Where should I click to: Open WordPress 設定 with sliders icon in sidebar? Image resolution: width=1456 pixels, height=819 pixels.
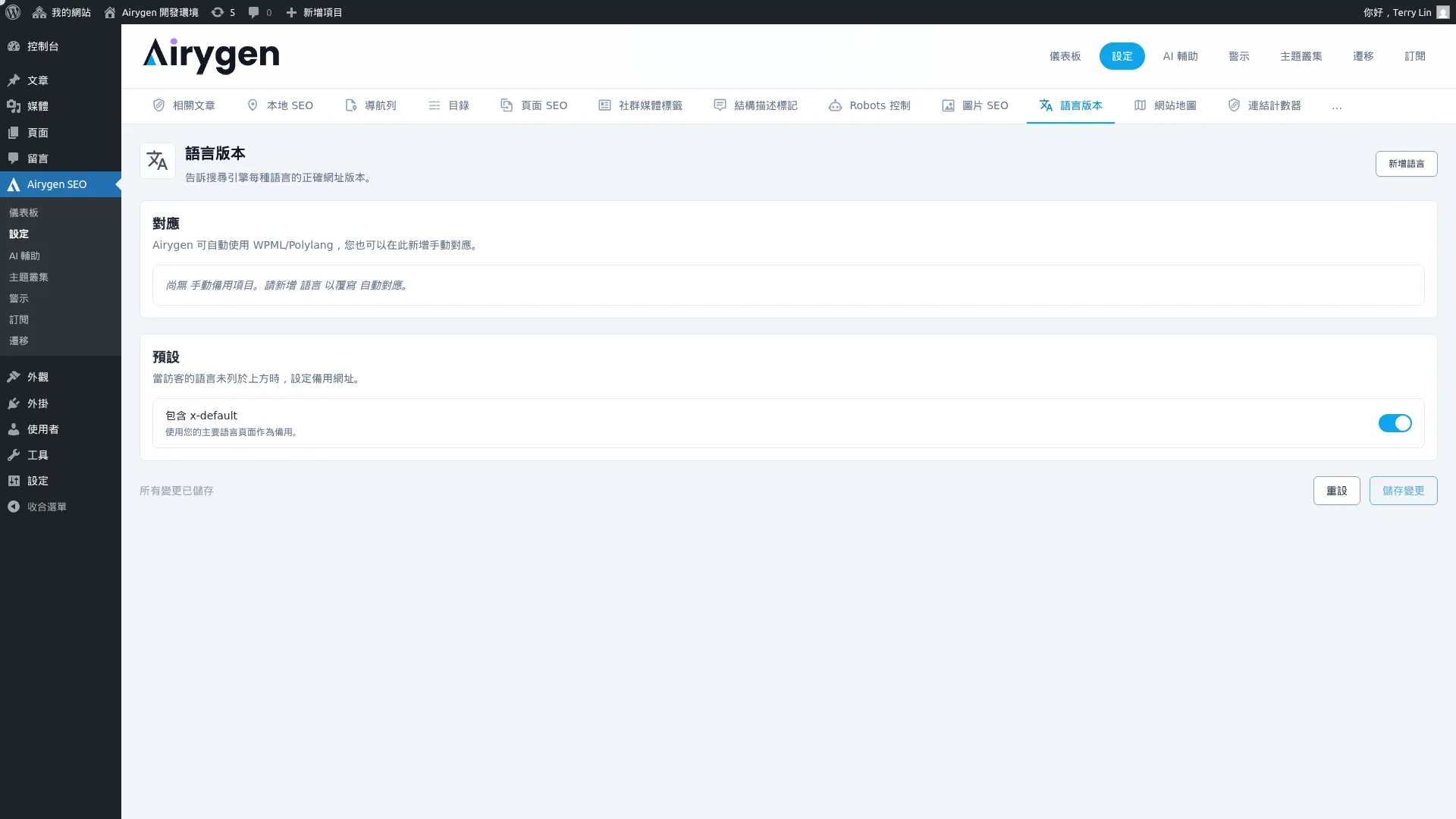tap(61, 481)
